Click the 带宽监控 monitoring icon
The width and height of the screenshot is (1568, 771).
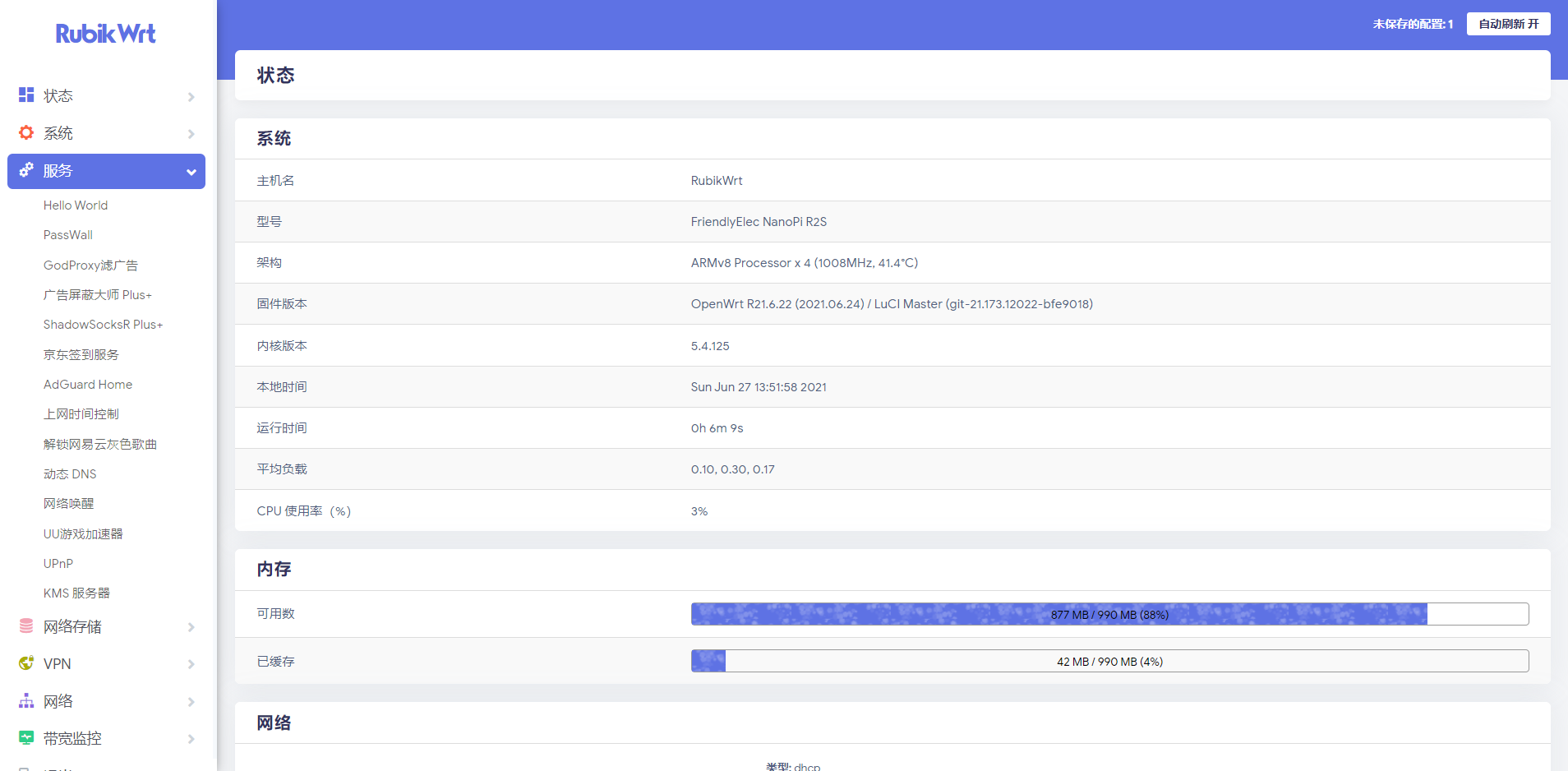tap(25, 737)
